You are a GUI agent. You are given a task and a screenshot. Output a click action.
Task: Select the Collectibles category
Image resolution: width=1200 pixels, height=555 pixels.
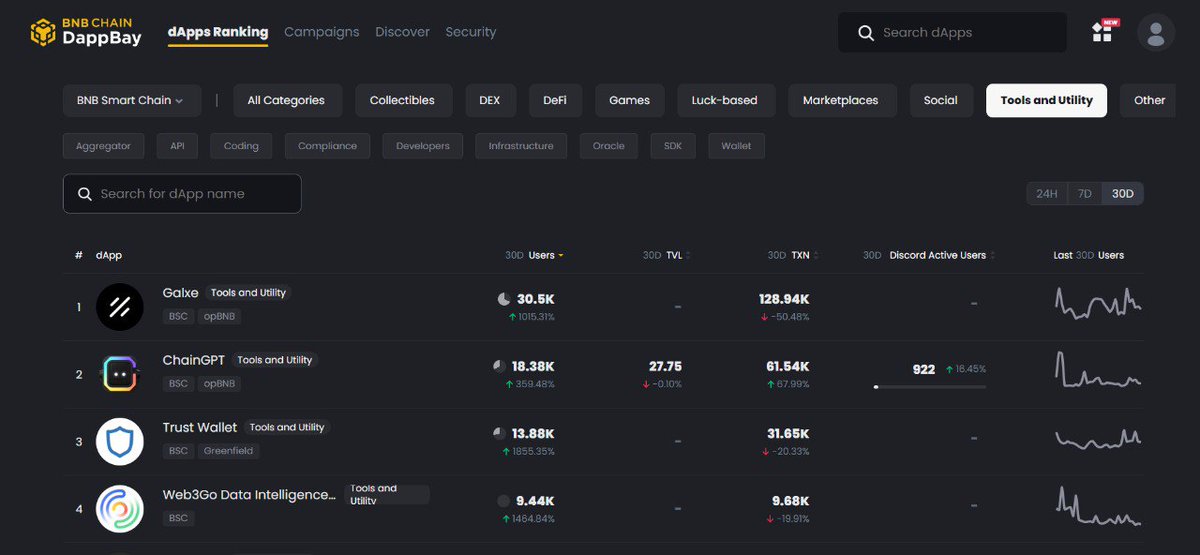pyautogui.click(x=402, y=100)
